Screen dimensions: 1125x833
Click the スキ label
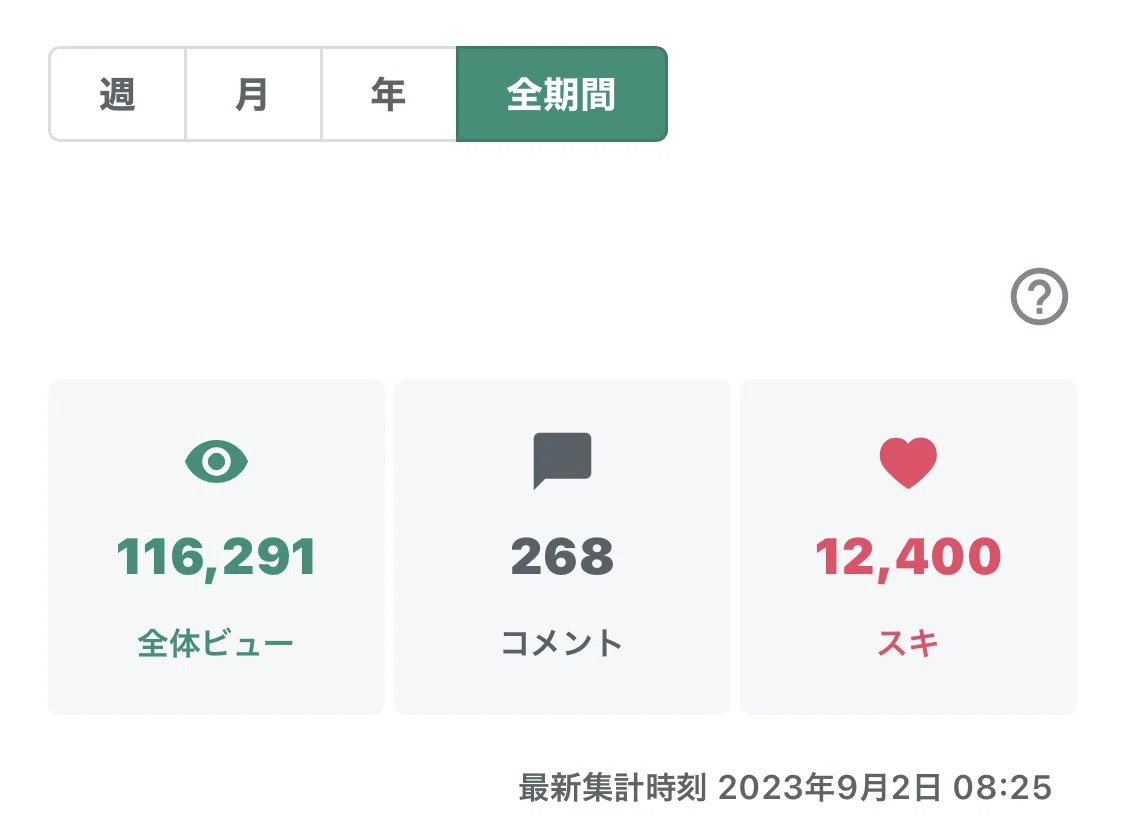tap(908, 643)
